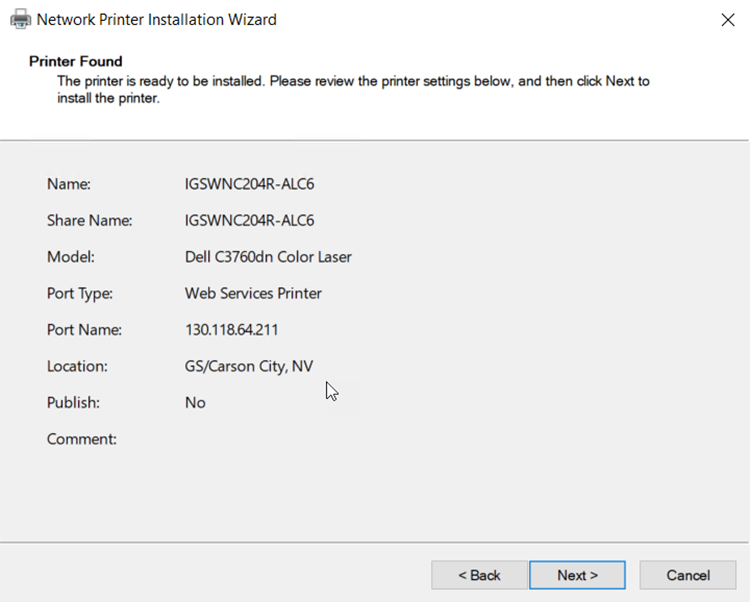Click the GS/Carson City, NV location value
Viewport: 750px width, 602px height.
click(249, 366)
